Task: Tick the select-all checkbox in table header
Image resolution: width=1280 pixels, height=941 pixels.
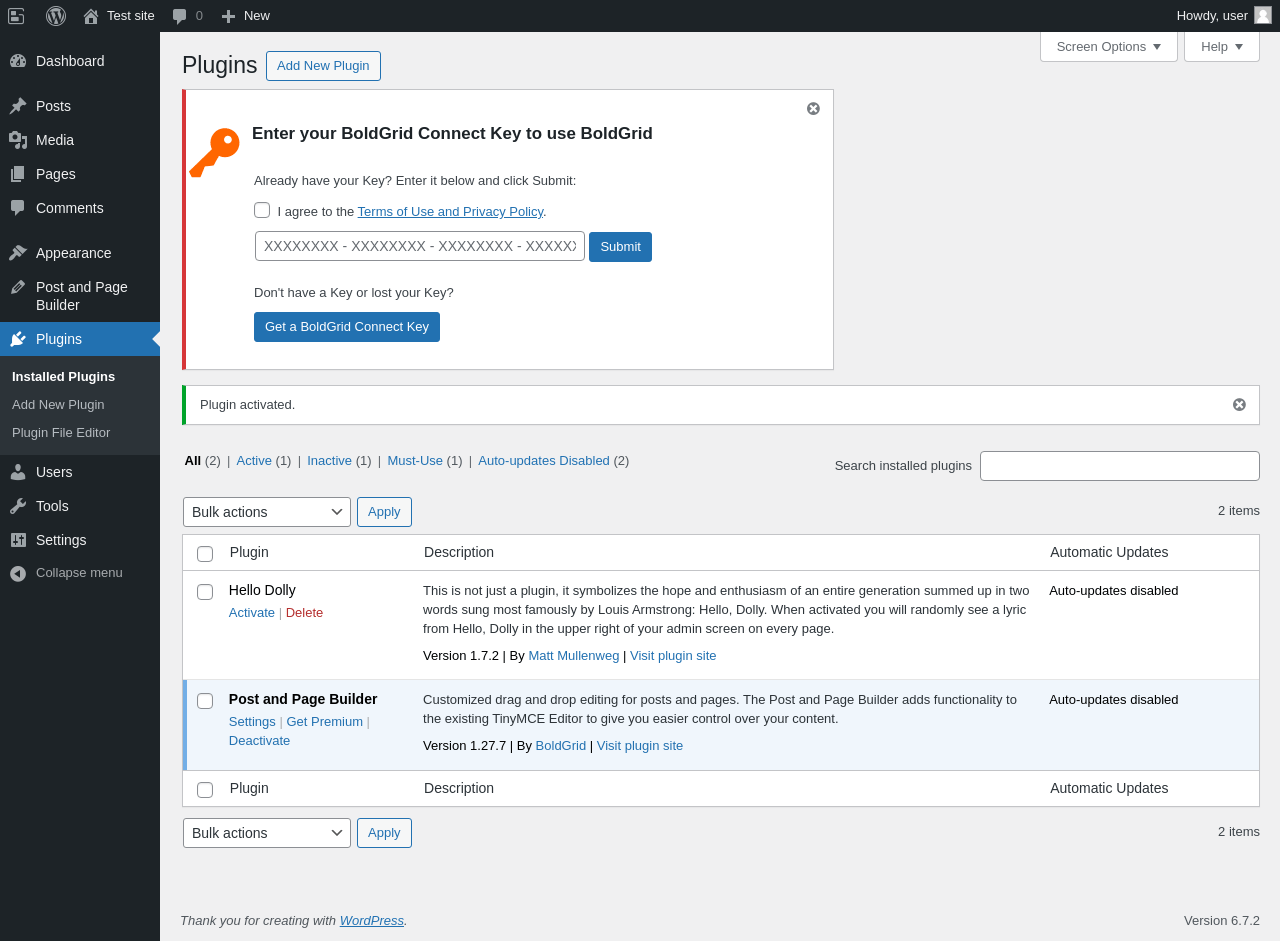Action: 205,554
